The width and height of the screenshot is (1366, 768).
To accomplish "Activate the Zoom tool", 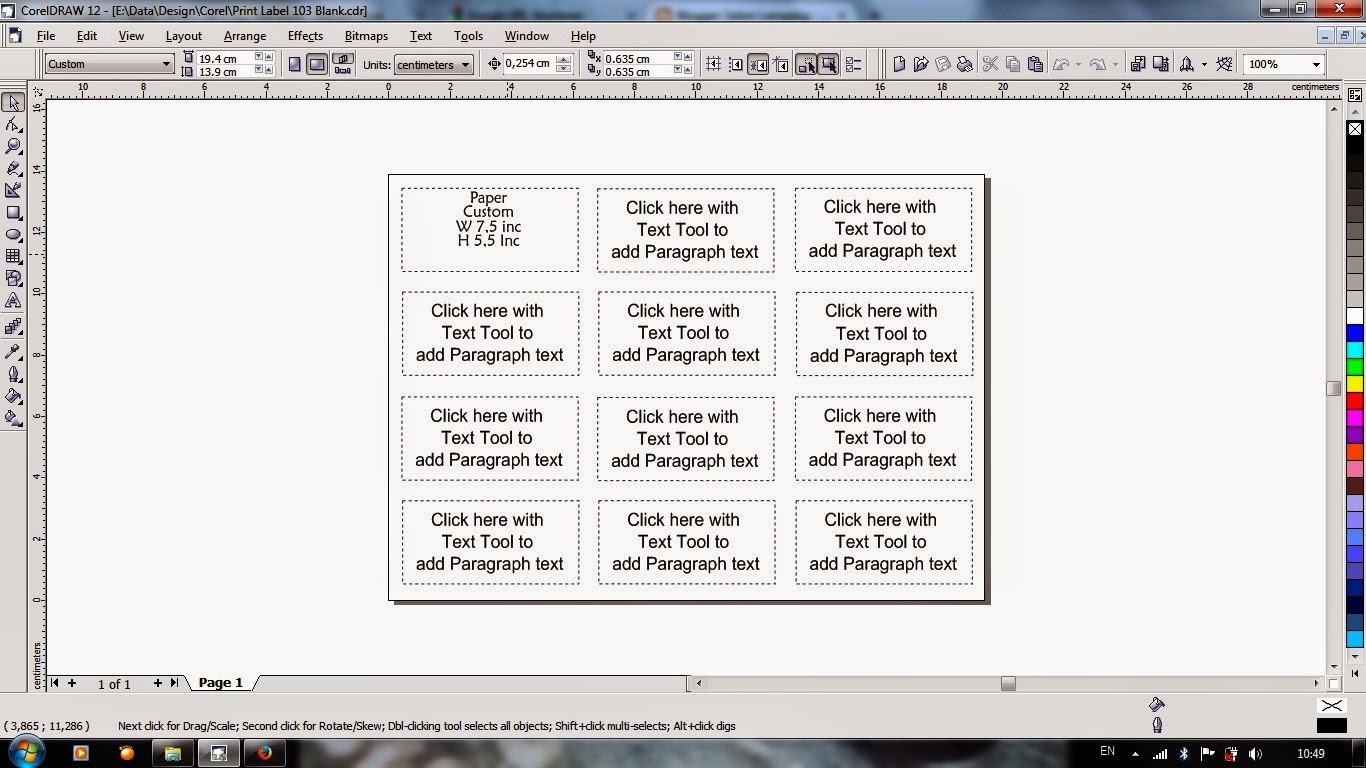I will pos(14,146).
